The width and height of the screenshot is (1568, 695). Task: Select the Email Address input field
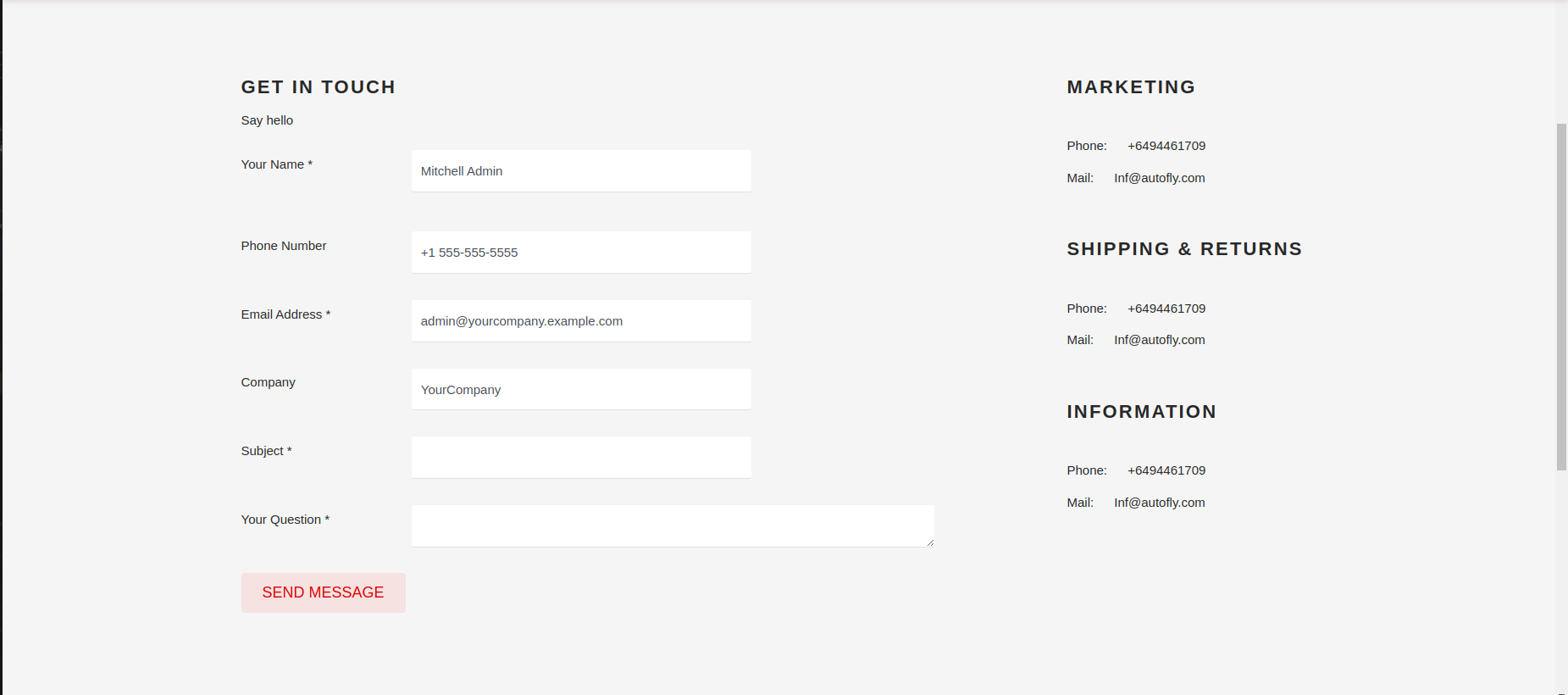coord(580,321)
